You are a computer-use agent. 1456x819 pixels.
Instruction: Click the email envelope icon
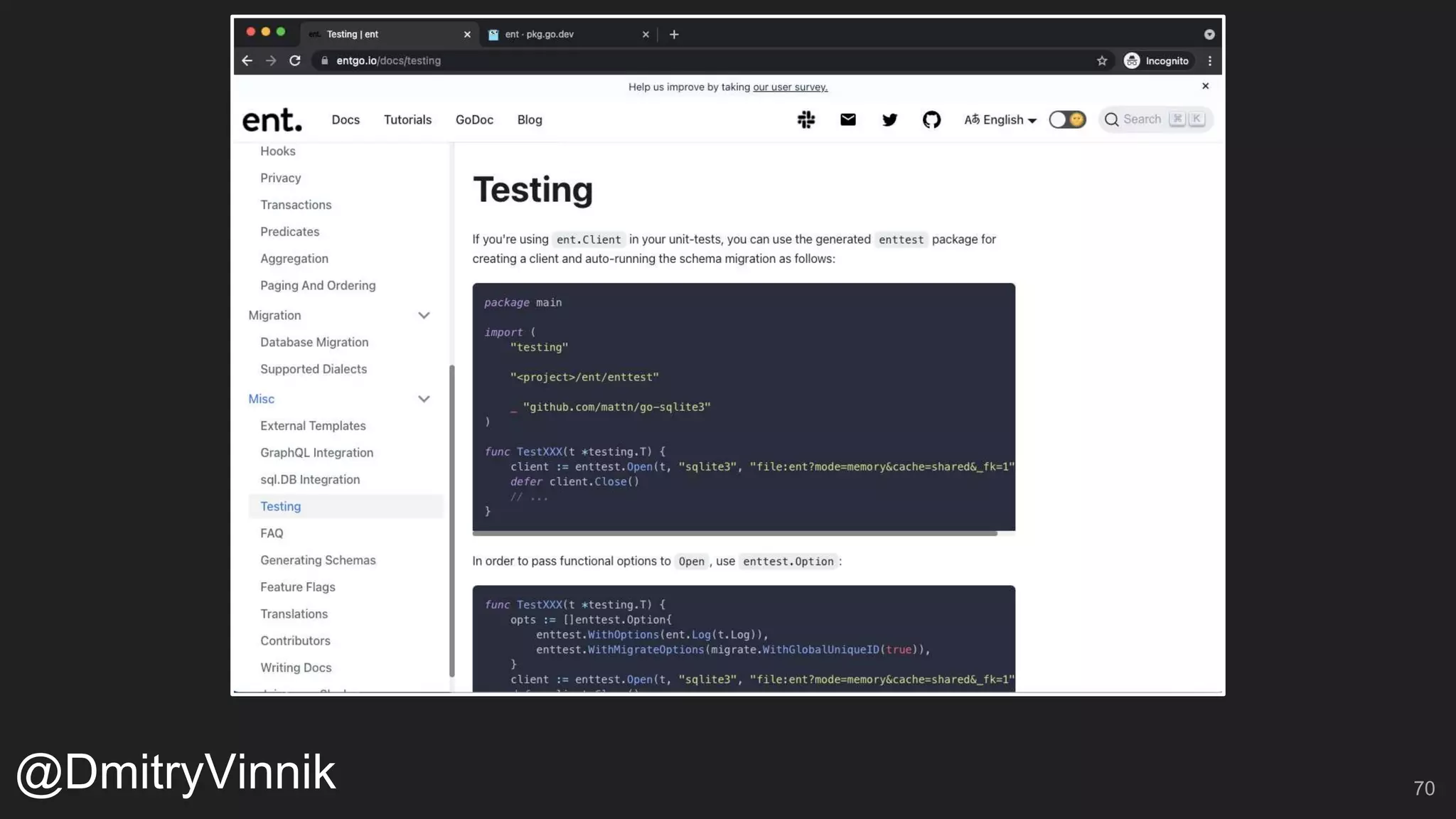(847, 119)
